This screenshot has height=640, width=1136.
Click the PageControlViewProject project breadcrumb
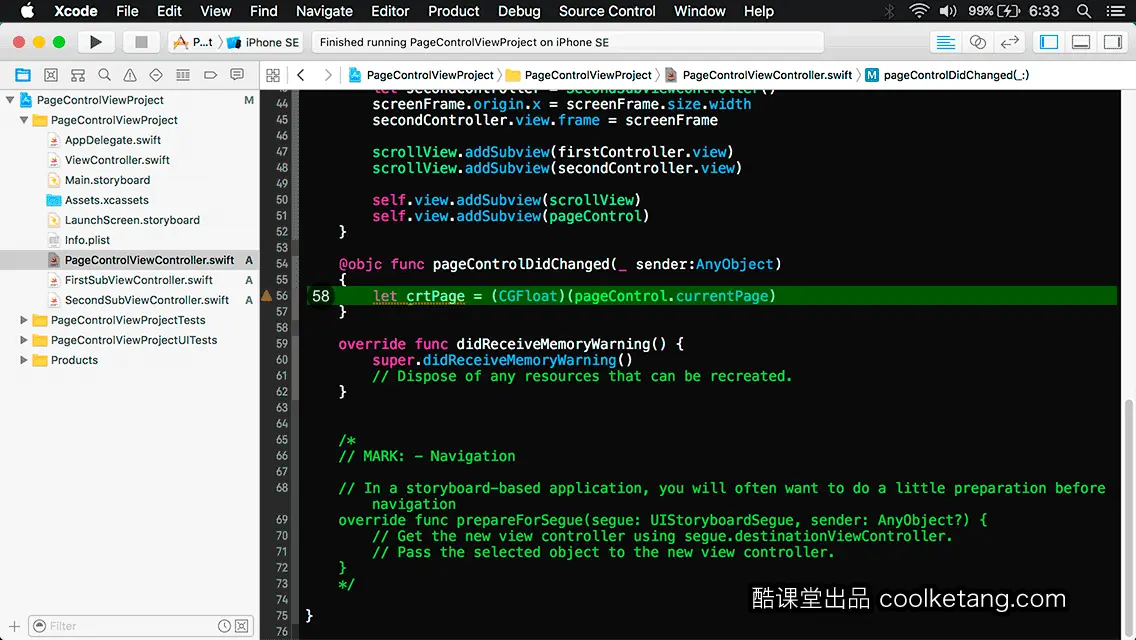[x=421, y=75]
